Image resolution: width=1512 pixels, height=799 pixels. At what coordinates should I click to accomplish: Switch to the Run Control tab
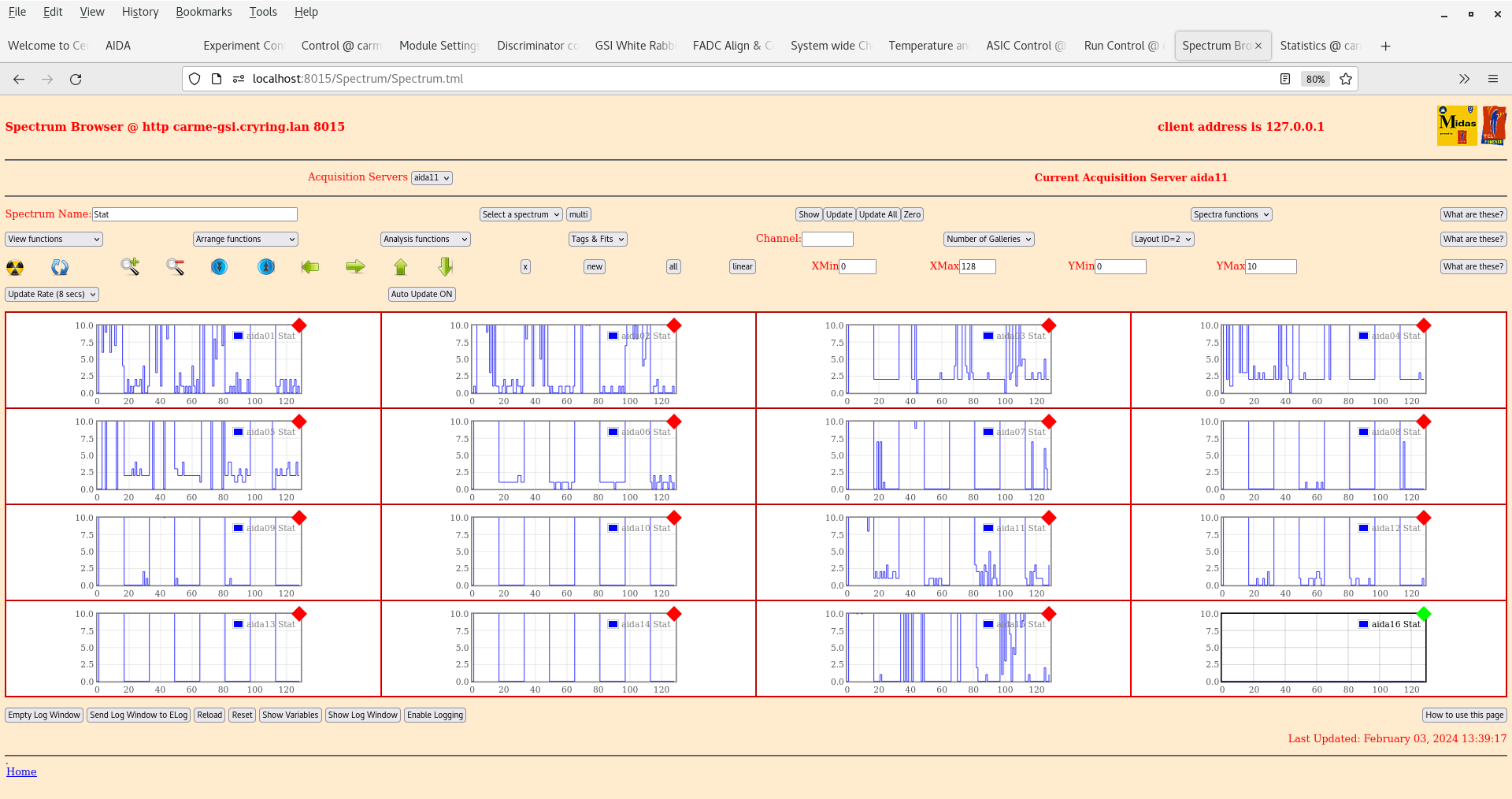click(1121, 46)
